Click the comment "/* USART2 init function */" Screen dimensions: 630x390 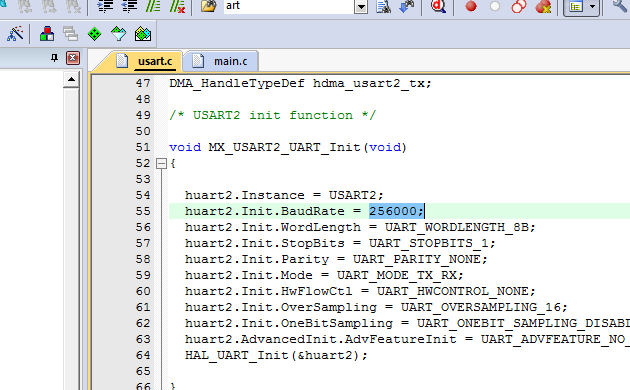272,115
